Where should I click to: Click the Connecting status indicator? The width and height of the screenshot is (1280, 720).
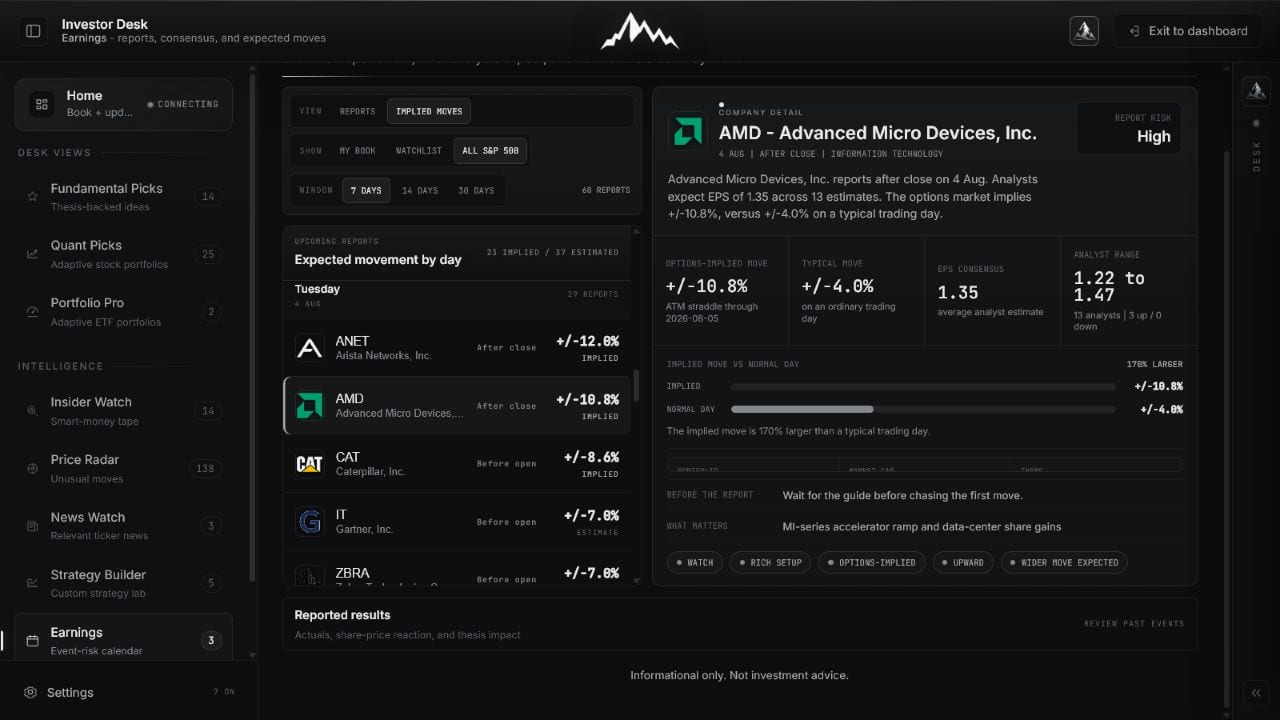pos(183,104)
